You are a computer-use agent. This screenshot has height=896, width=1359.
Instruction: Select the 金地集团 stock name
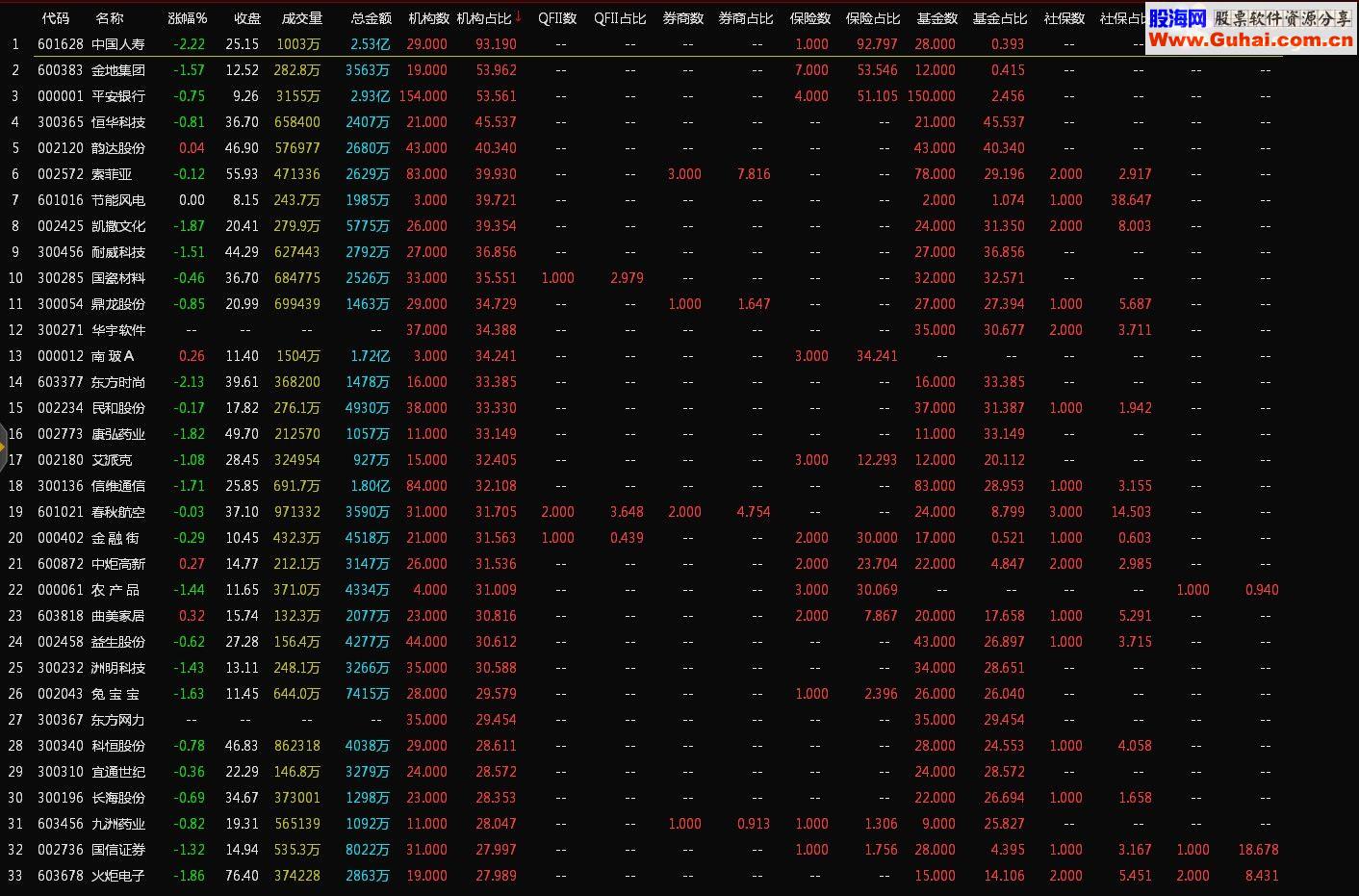coord(118,70)
